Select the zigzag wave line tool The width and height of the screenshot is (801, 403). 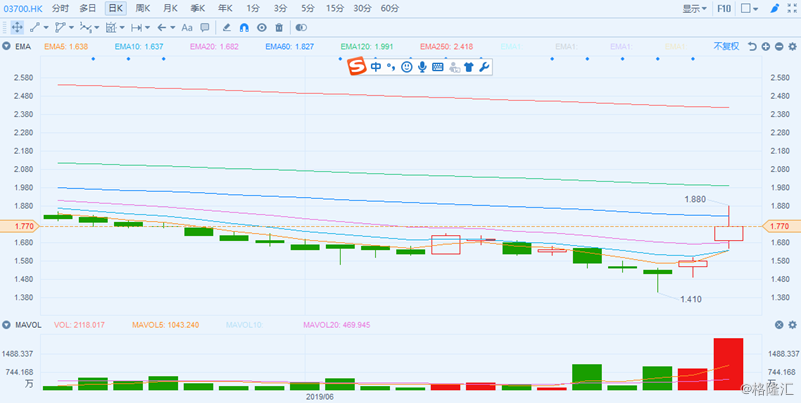pos(85,27)
